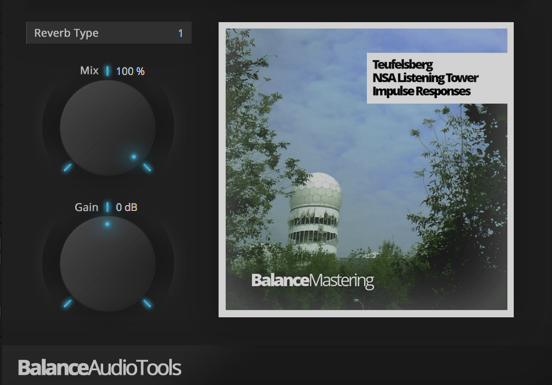Click the Reverb Type value 1
Viewport: 552px width, 385px height.
(x=181, y=33)
